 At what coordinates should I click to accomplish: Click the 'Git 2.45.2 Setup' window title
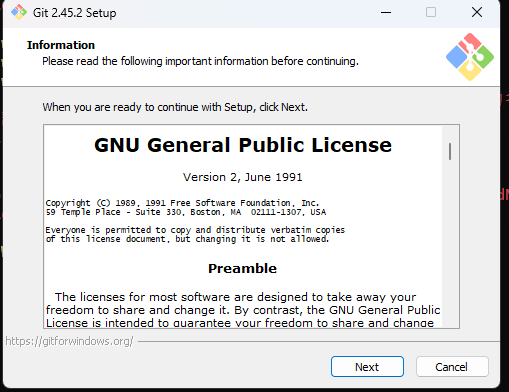click(74, 13)
